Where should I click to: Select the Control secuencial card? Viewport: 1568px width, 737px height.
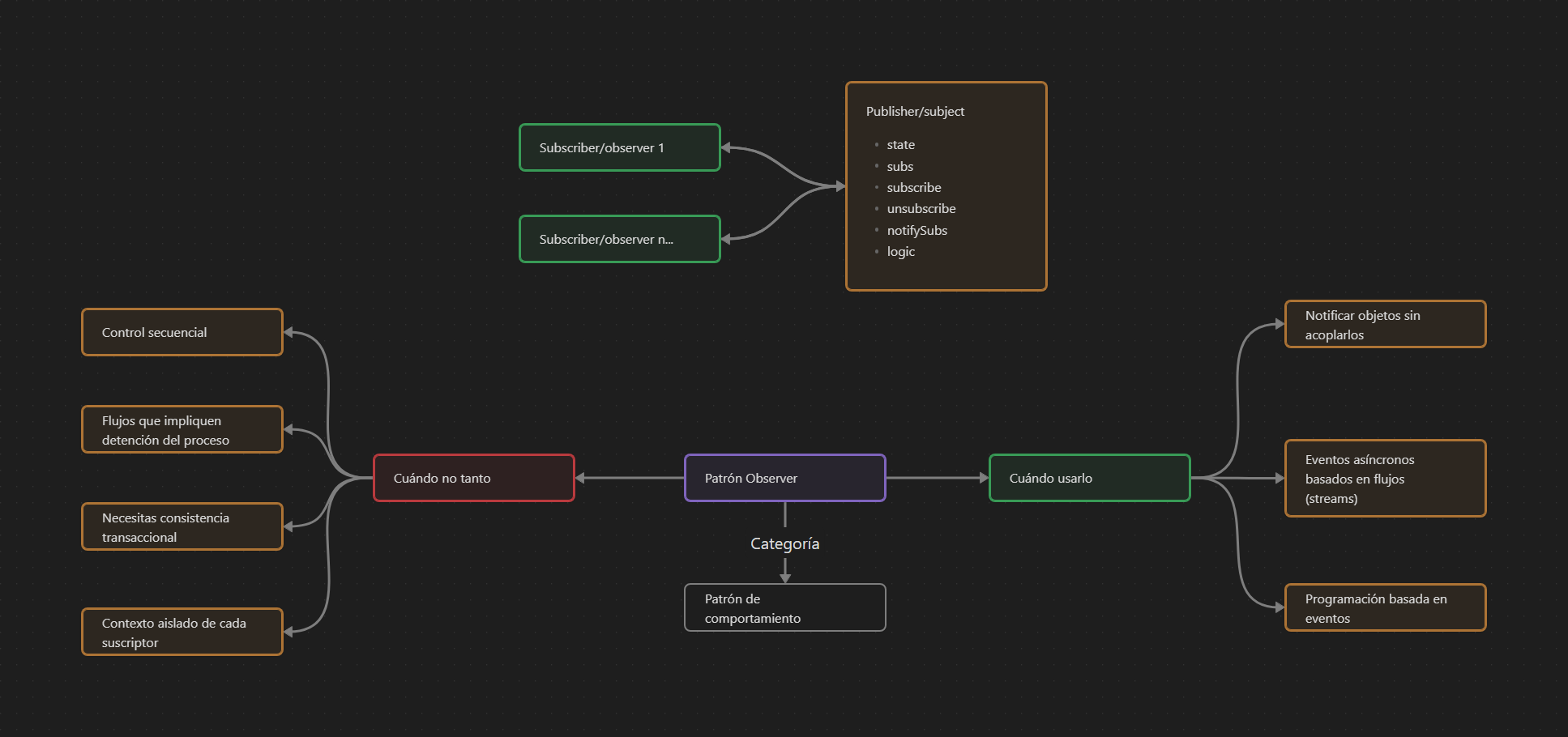point(182,332)
